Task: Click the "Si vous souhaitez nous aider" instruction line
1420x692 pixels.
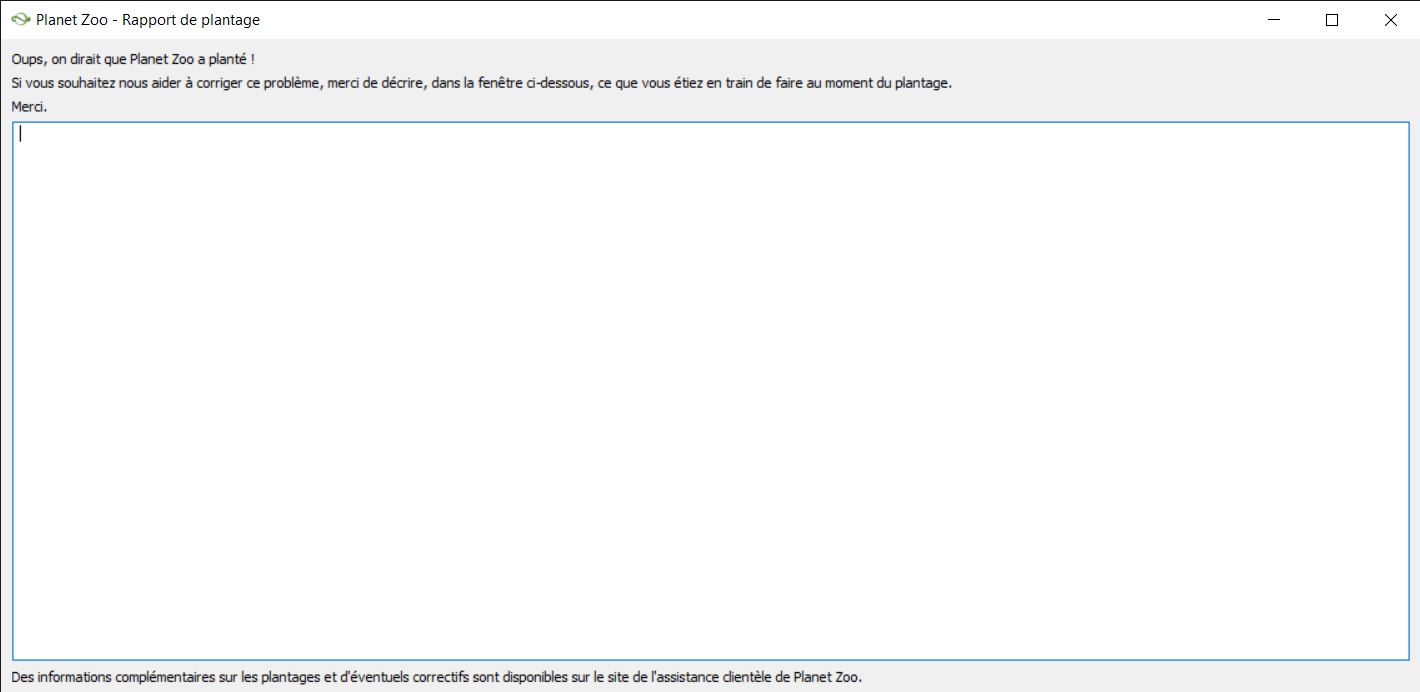Action: click(x=480, y=83)
